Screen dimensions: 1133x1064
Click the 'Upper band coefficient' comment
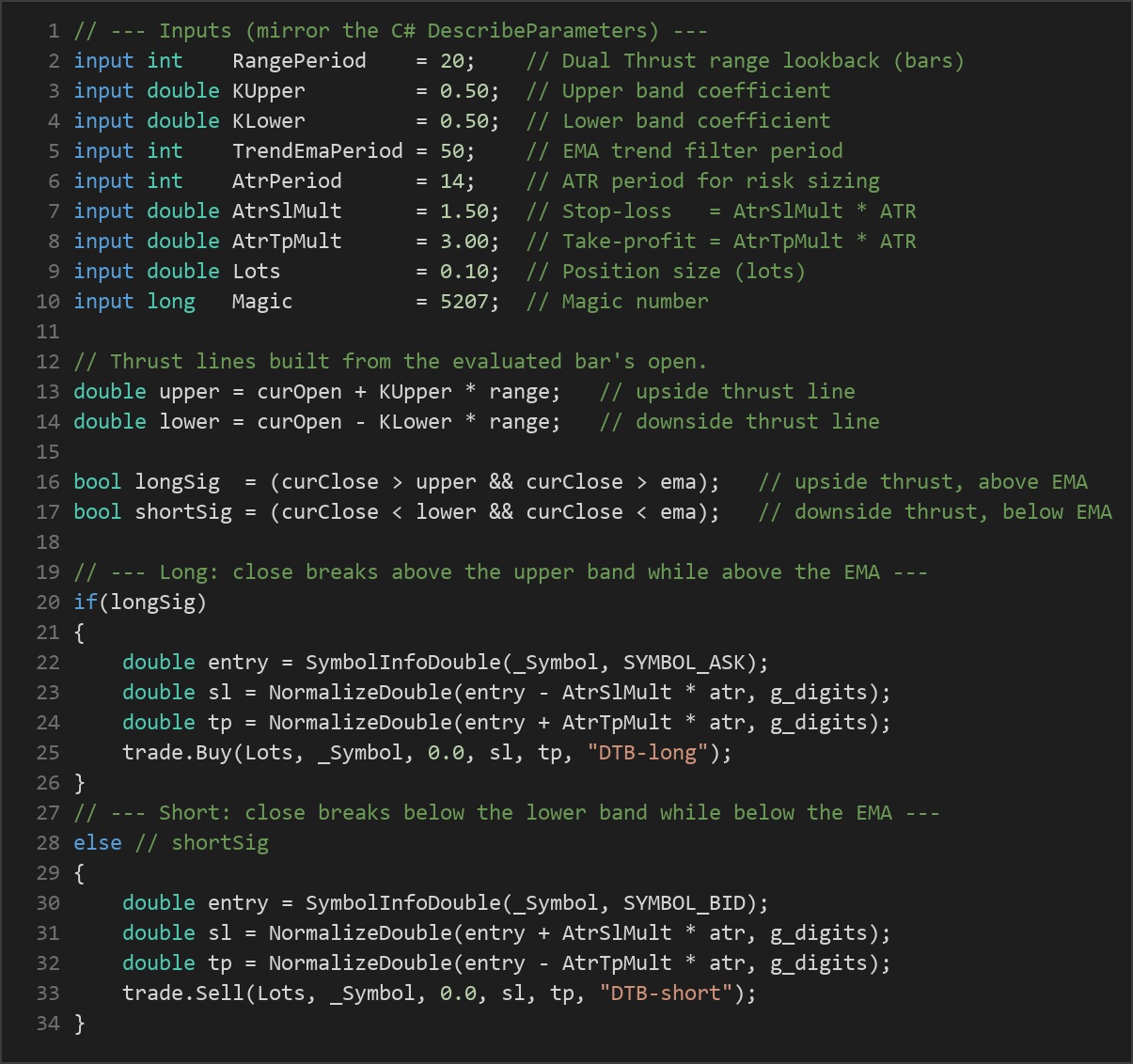pos(678,91)
